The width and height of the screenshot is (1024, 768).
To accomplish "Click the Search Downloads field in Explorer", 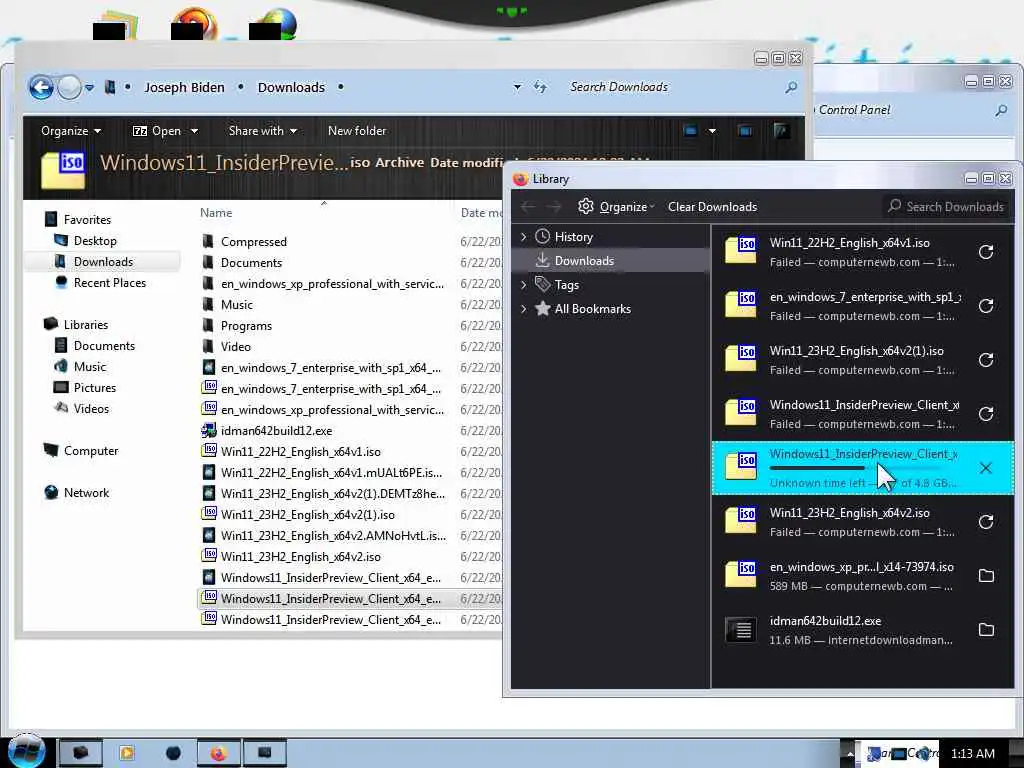I will click(x=673, y=87).
